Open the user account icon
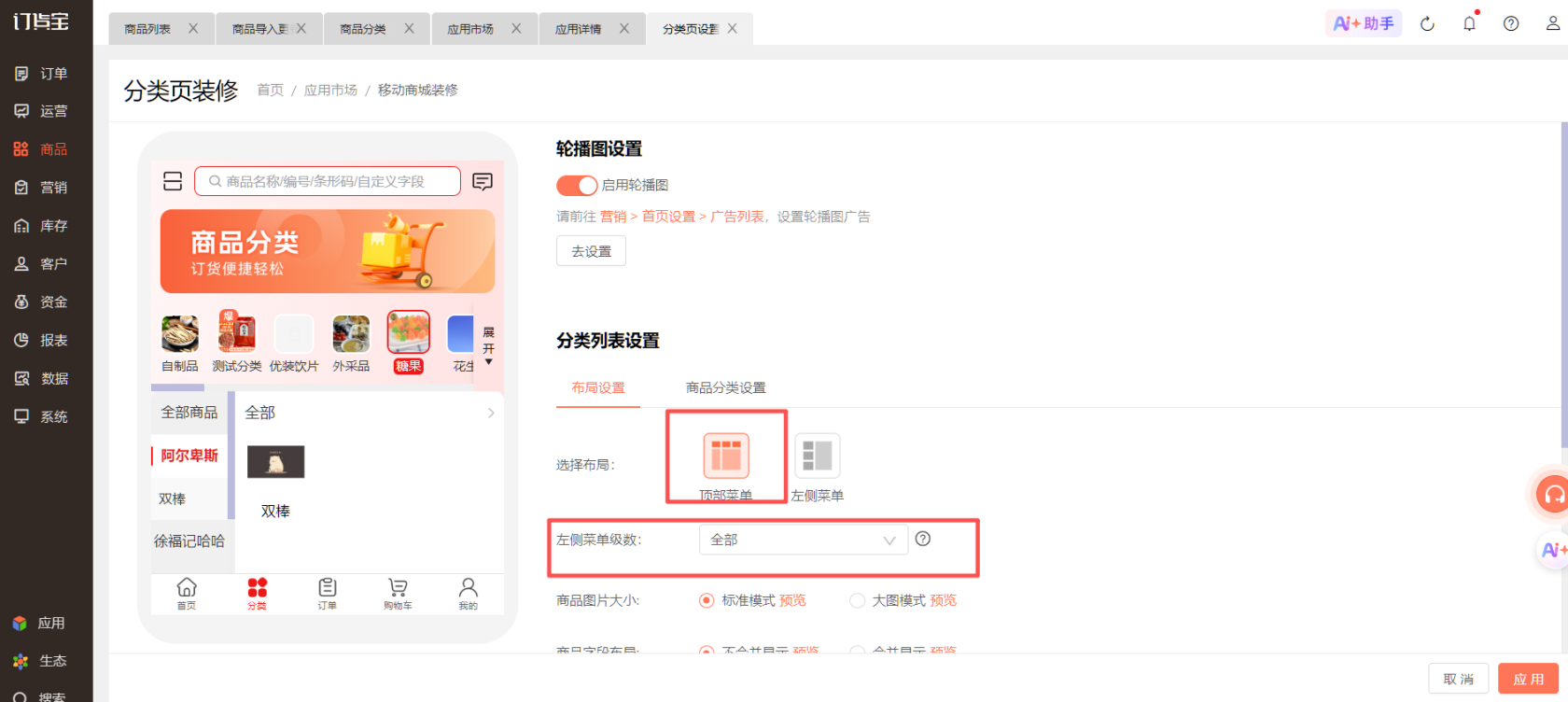The height and width of the screenshot is (702, 1568). pos(1553,24)
